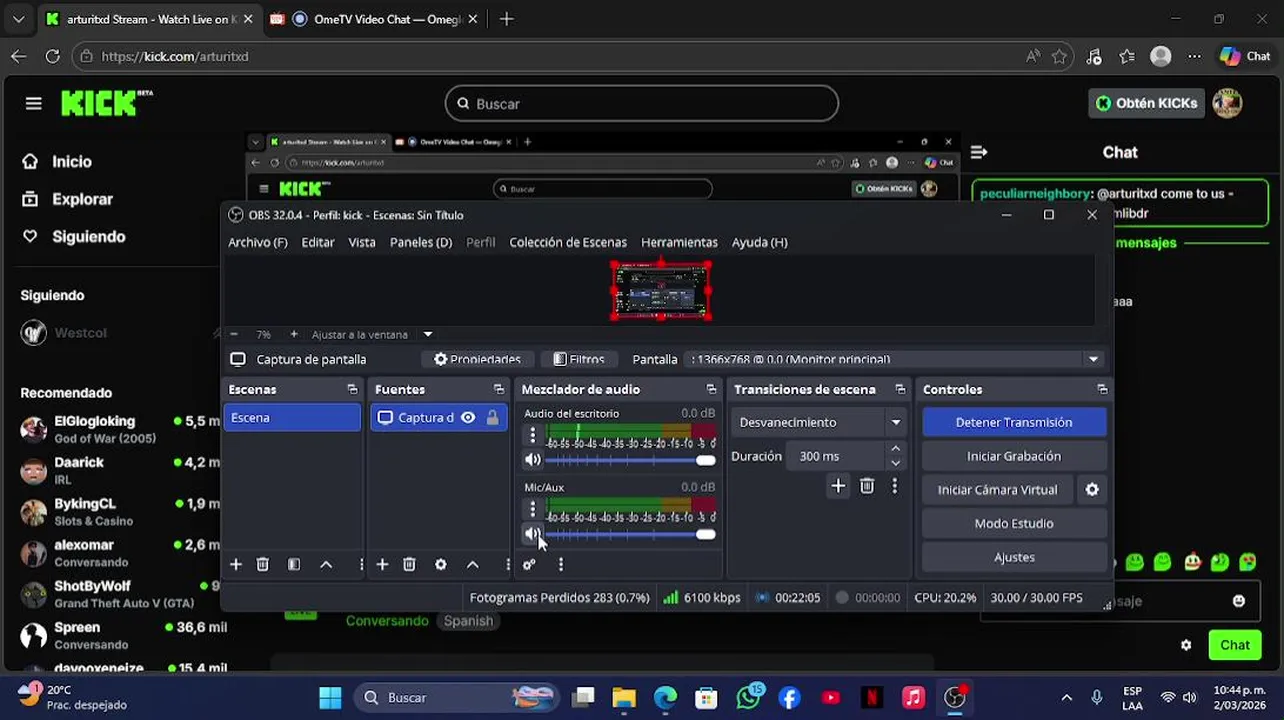Open Audio del escritorio three-dot options

533,436
